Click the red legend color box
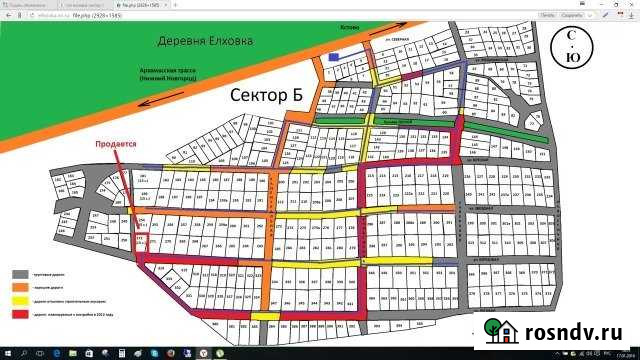 pyautogui.click(x=20, y=314)
